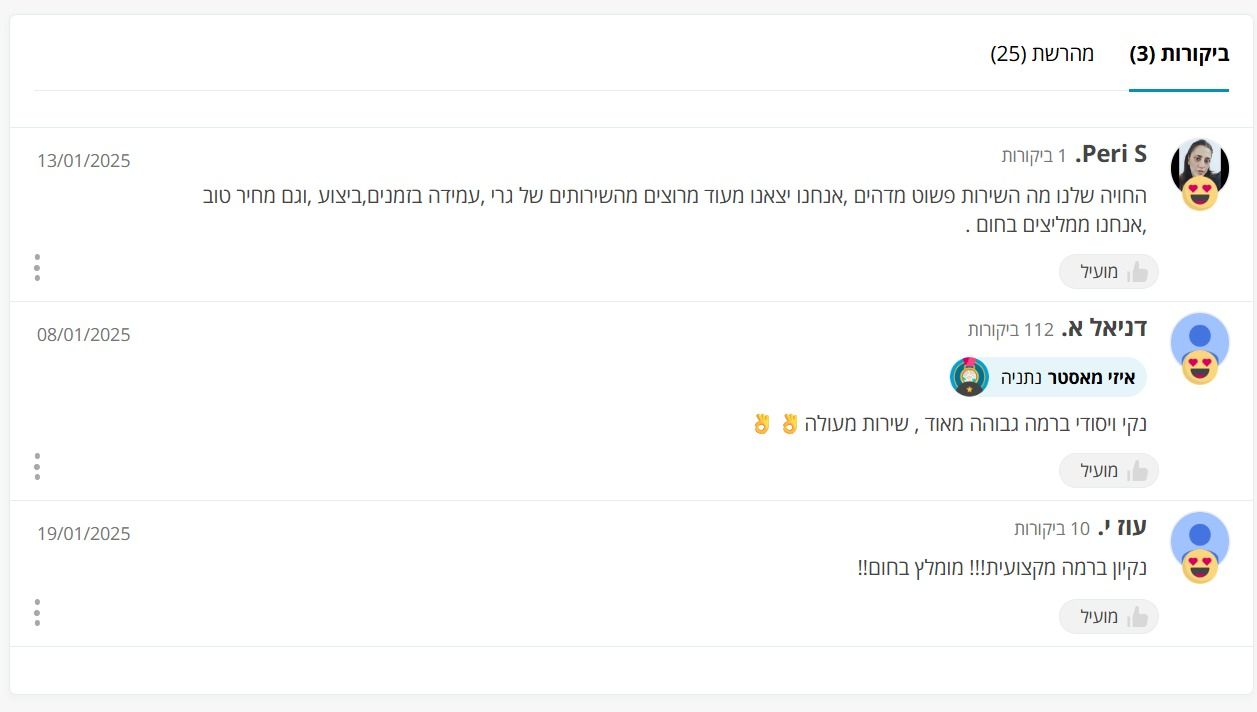Open the three-dot menu on דניאל א.'s review
Viewport: 1257px width, 712px height.
(x=37, y=466)
